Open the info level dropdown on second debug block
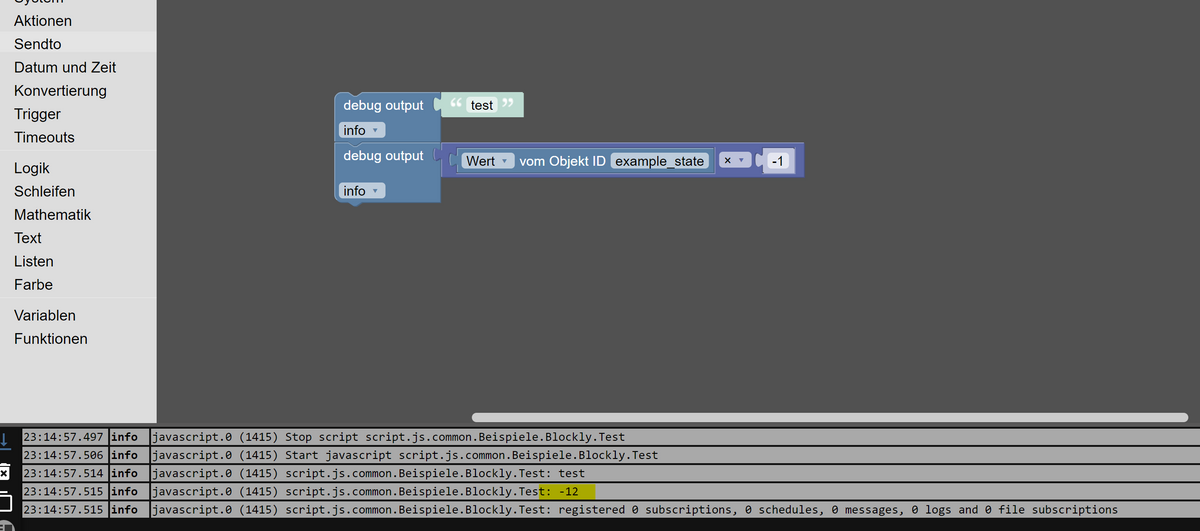 tap(362, 190)
